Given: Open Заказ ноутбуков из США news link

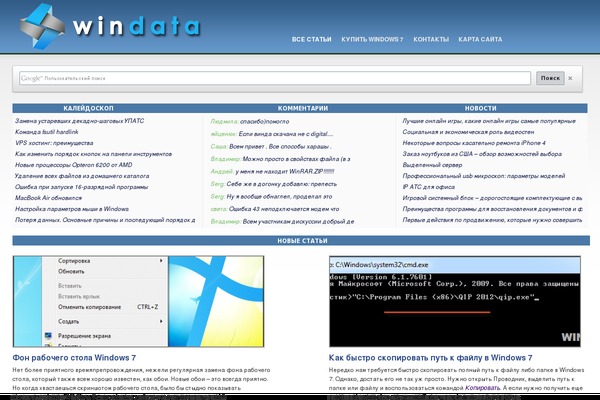Looking at the screenshot, I should [x=482, y=154].
